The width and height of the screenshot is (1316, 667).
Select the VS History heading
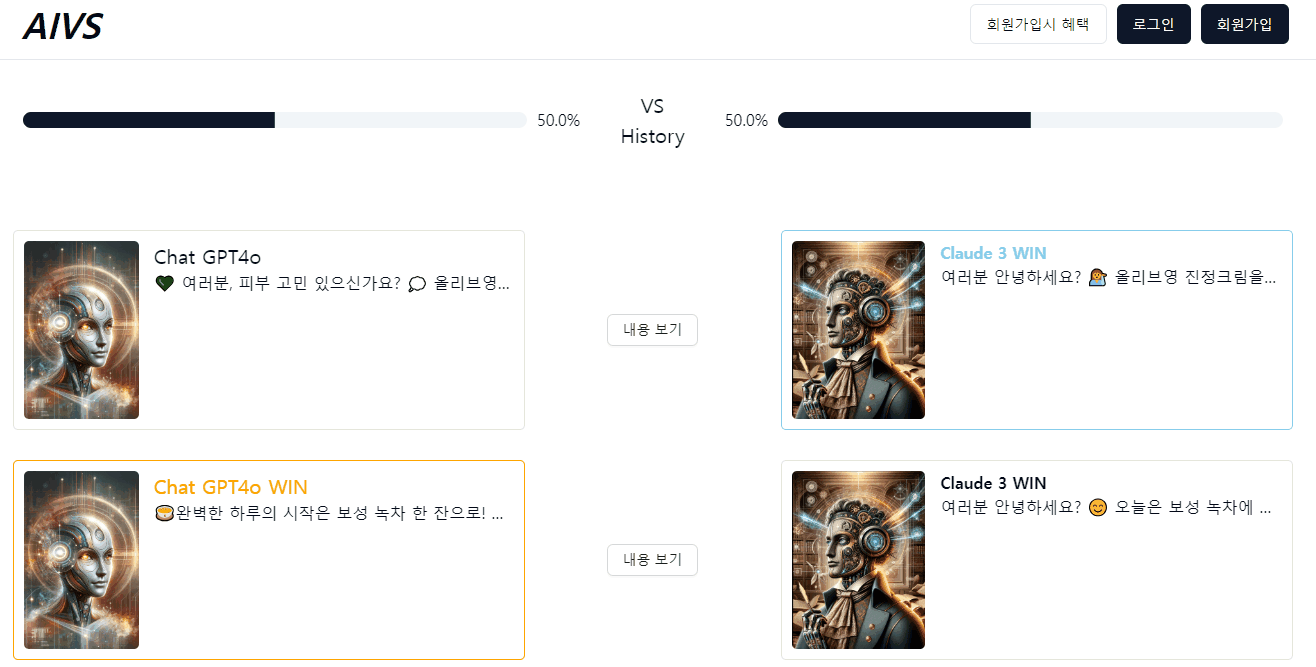[x=652, y=121]
